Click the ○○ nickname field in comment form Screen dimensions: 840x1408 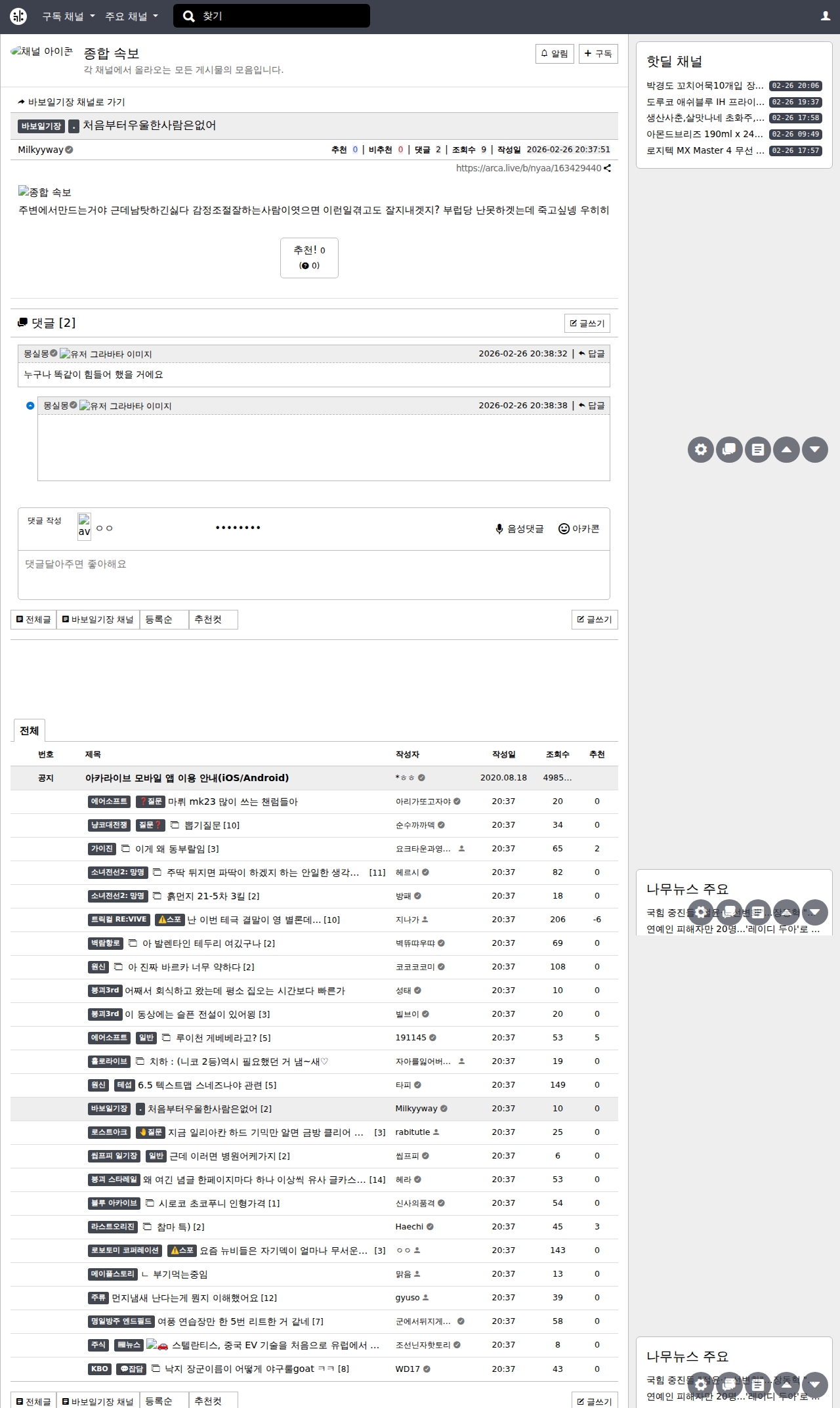pyautogui.click(x=151, y=528)
